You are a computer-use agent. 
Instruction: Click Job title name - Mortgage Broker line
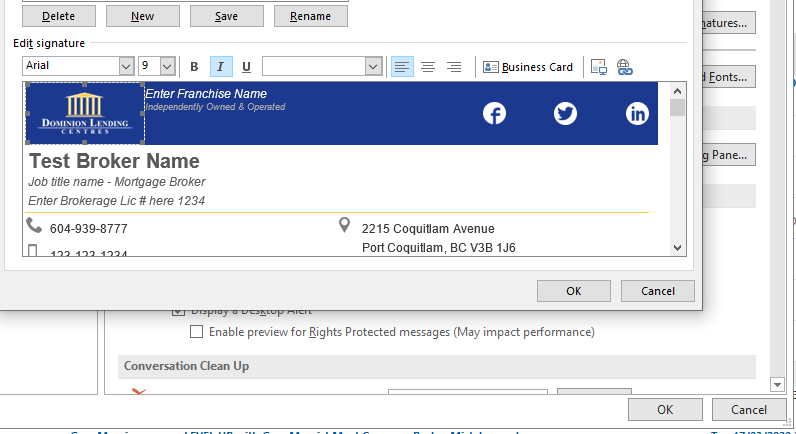click(117, 182)
